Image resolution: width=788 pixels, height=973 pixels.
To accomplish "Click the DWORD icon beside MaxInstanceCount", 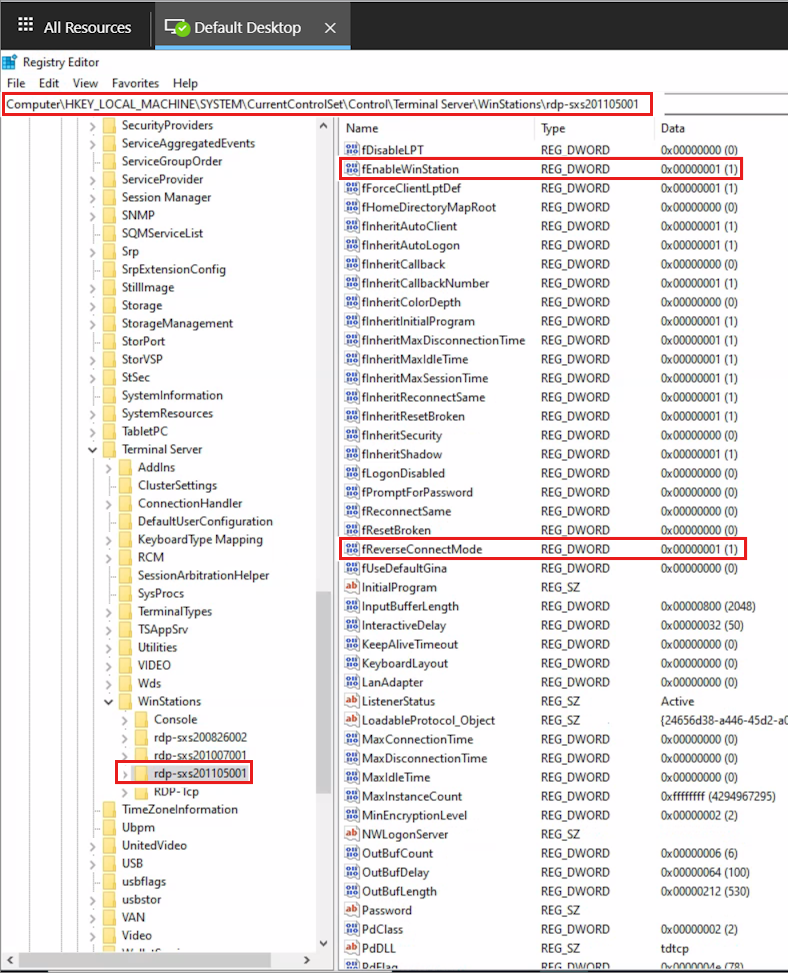I will point(352,796).
